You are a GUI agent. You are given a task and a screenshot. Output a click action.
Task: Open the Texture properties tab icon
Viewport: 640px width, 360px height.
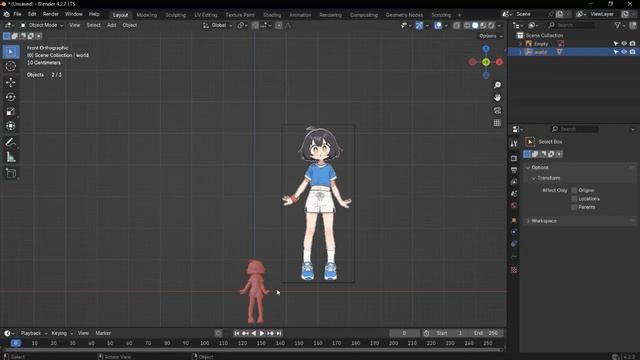pyautogui.click(x=514, y=270)
